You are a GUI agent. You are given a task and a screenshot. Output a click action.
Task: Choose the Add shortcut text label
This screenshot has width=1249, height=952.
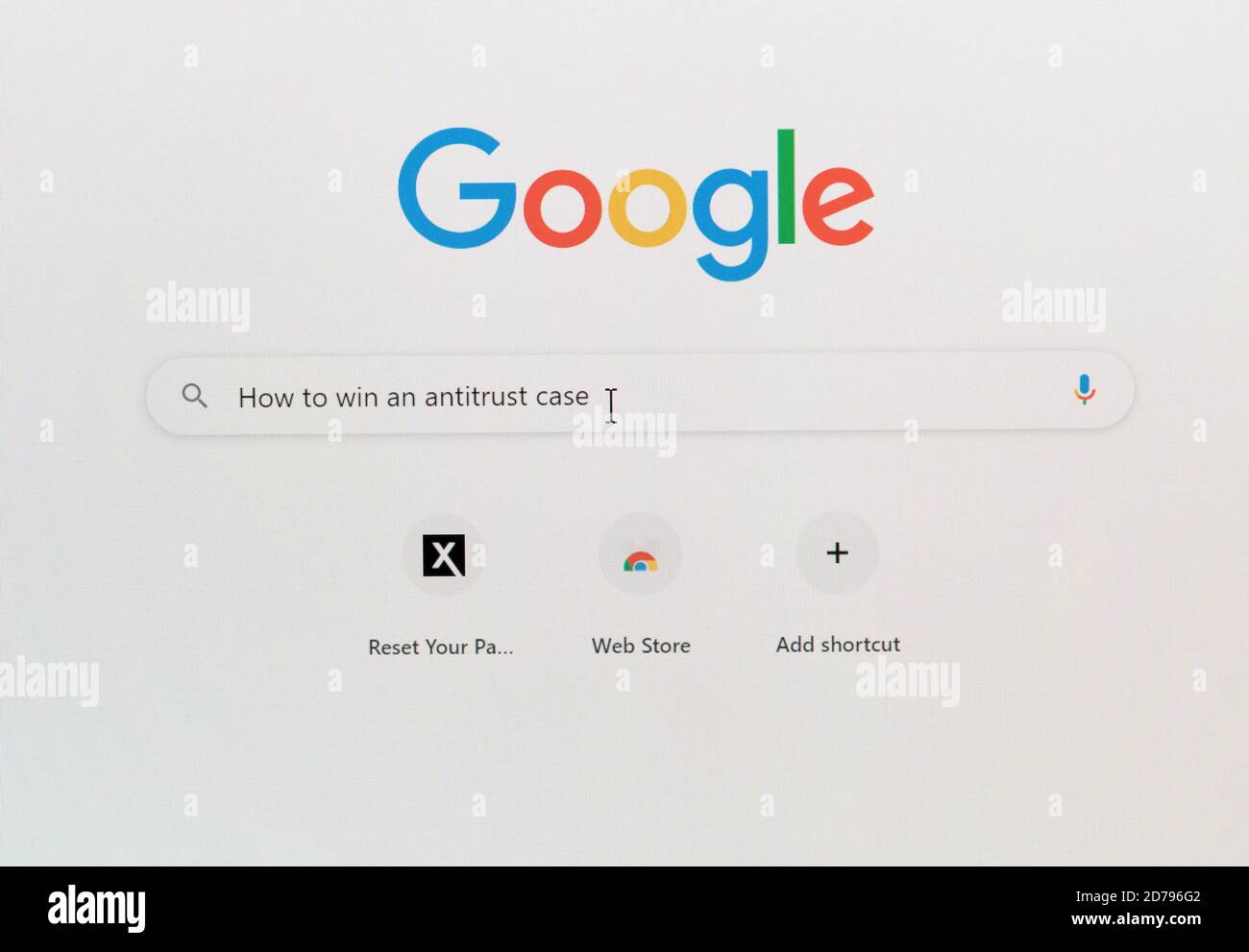[838, 645]
